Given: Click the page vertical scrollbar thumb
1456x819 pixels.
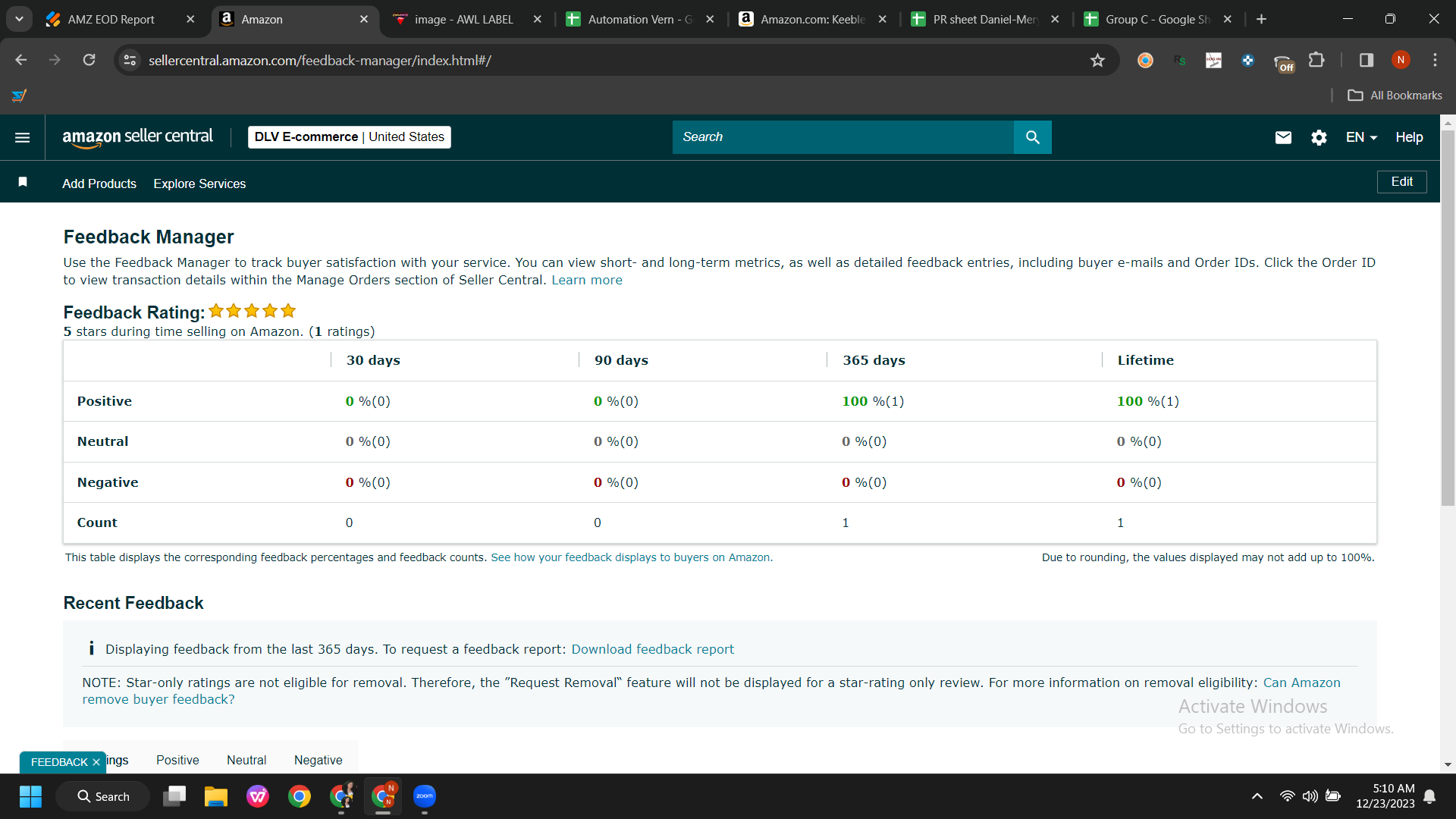Looking at the screenshot, I should [1448, 318].
